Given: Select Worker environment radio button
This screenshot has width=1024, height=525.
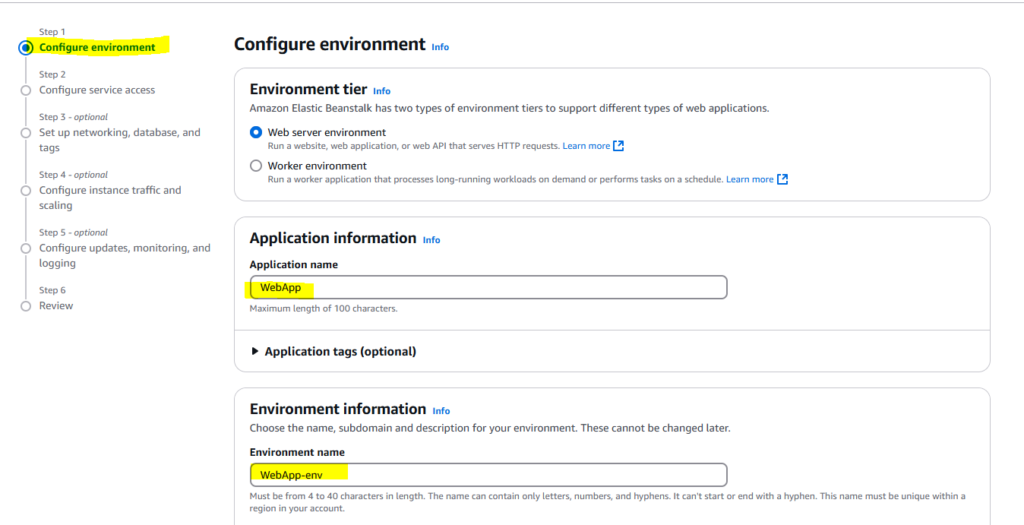Looking at the screenshot, I should pyautogui.click(x=257, y=166).
